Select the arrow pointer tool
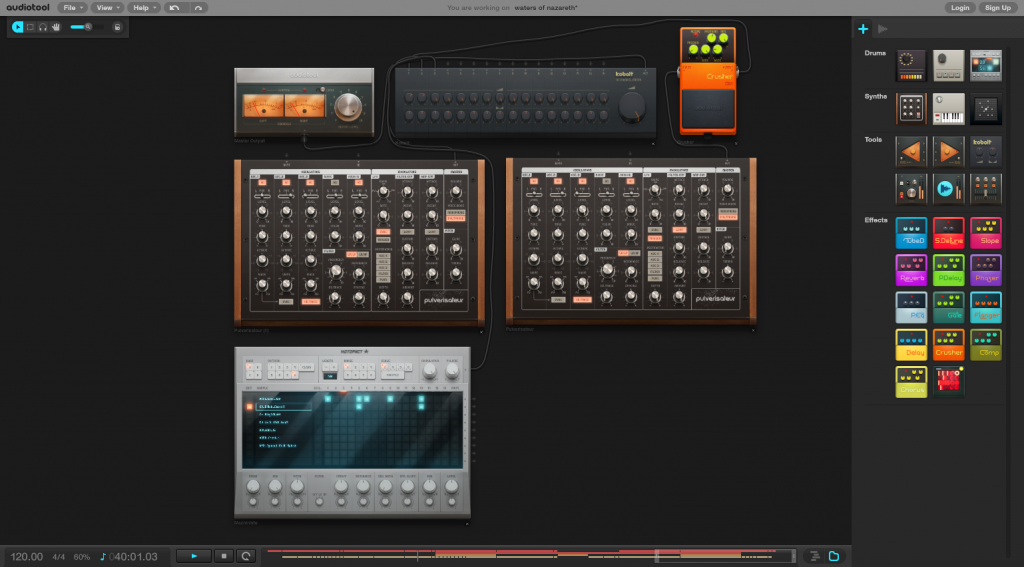The image size is (1024, 567). pos(18,27)
